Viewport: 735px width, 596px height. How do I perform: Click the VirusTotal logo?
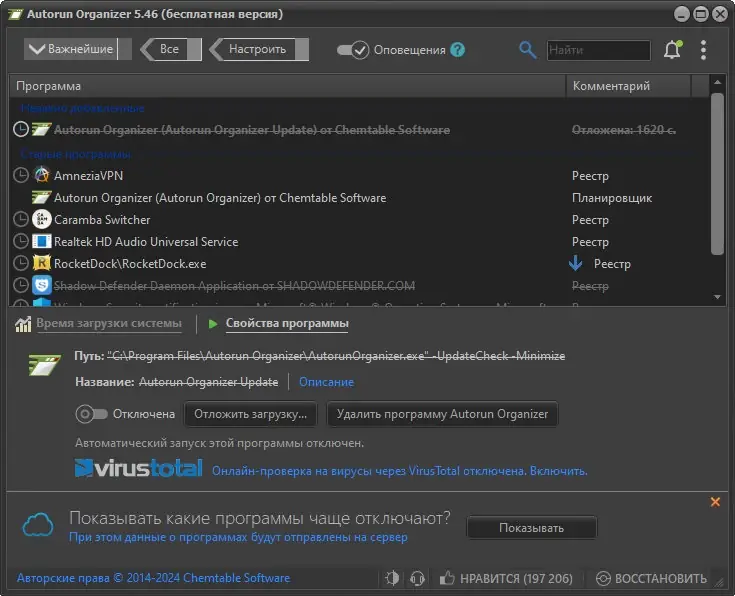[138, 468]
